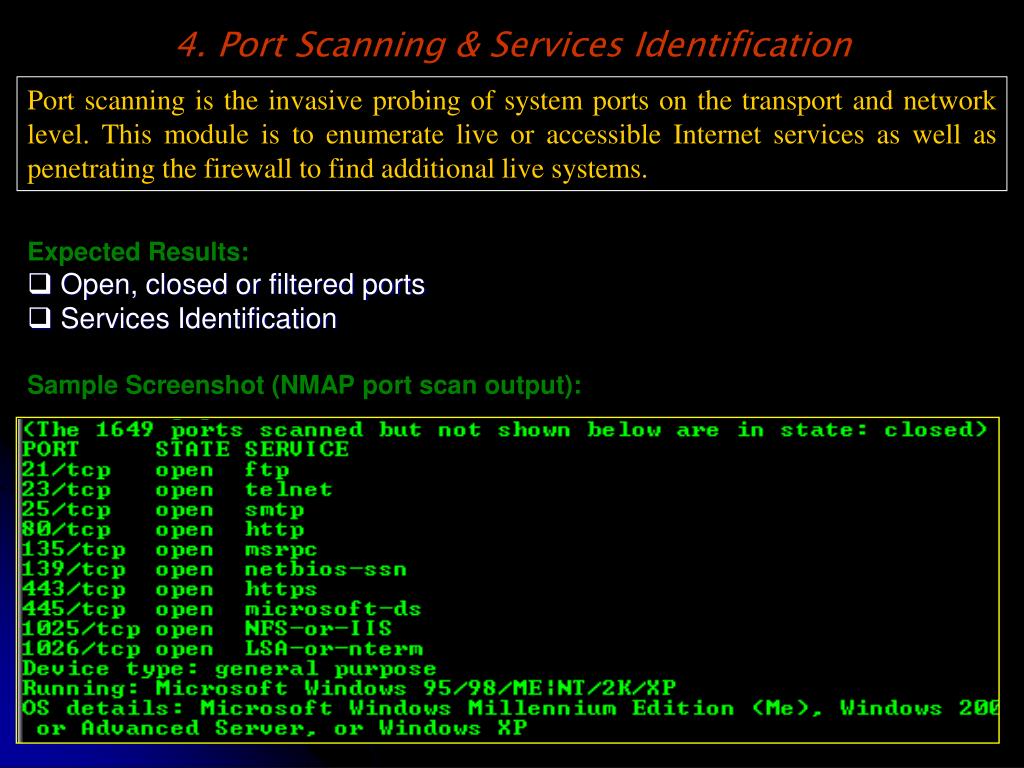The height and width of the screenshot is (768, 1024).
Task: Click the '23/tcp open telnet' line
Action: pos(177,489)
